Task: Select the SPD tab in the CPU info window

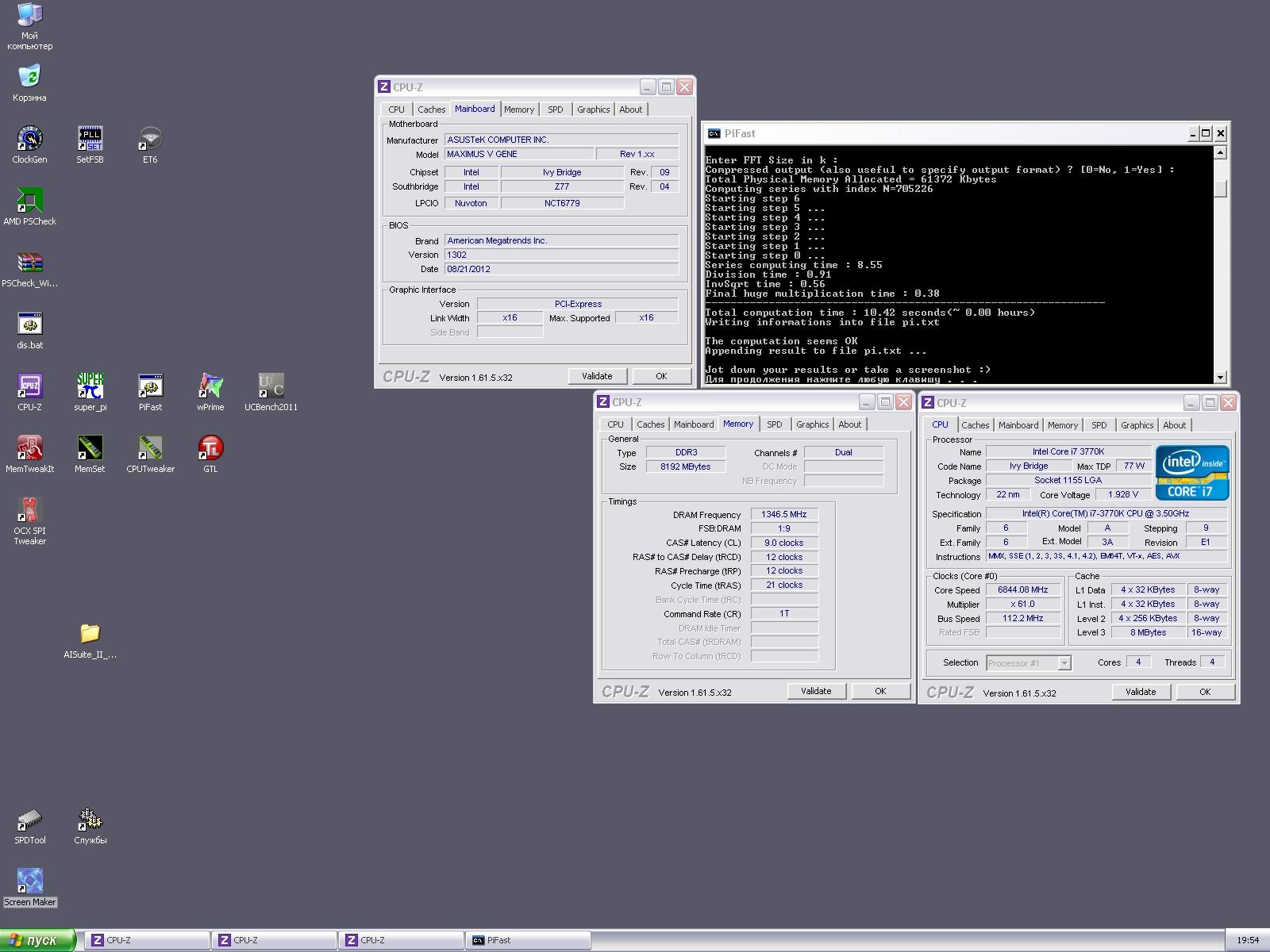Action: 1099,425
